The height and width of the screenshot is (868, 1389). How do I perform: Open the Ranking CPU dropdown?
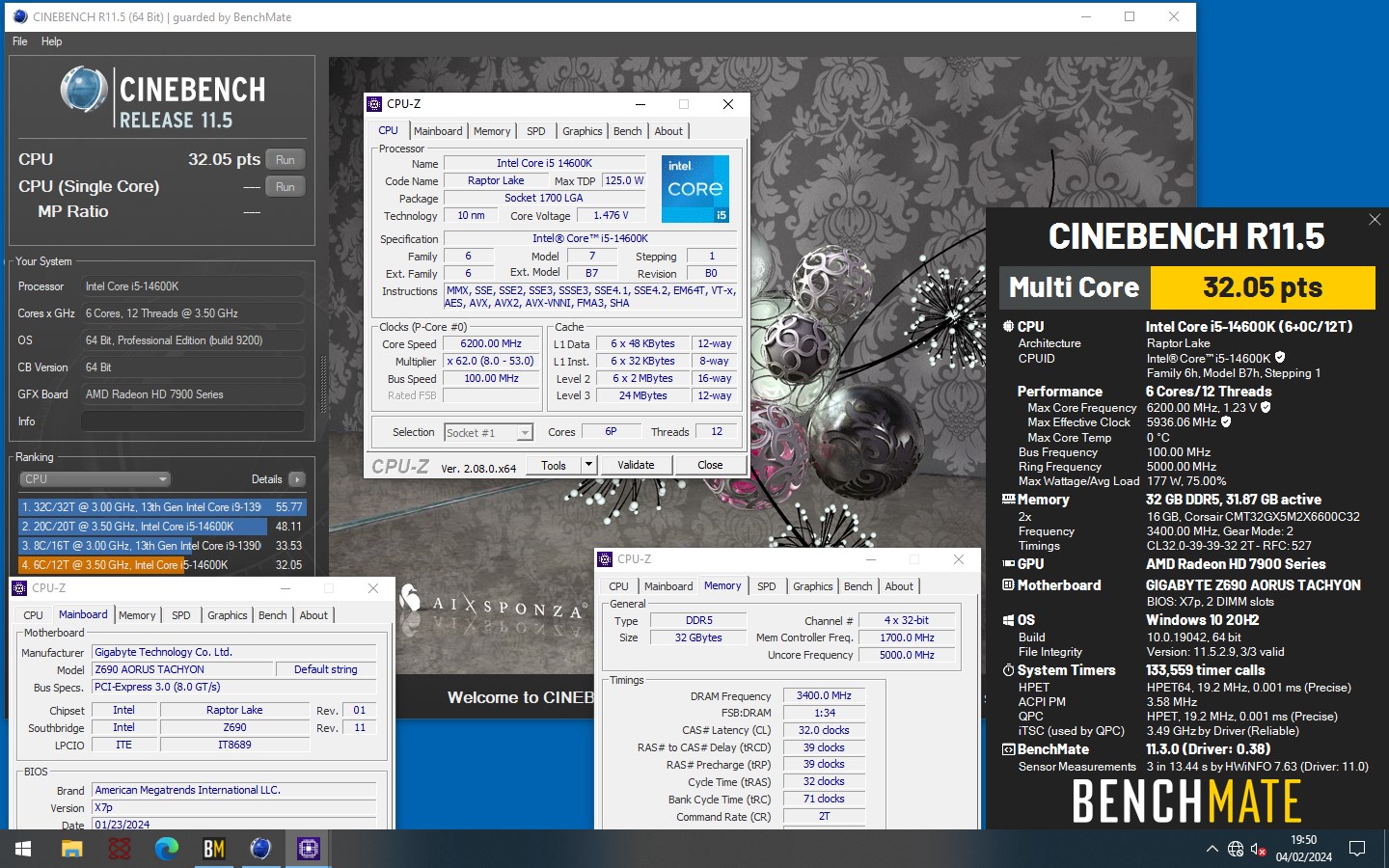[x=95, y=479]
